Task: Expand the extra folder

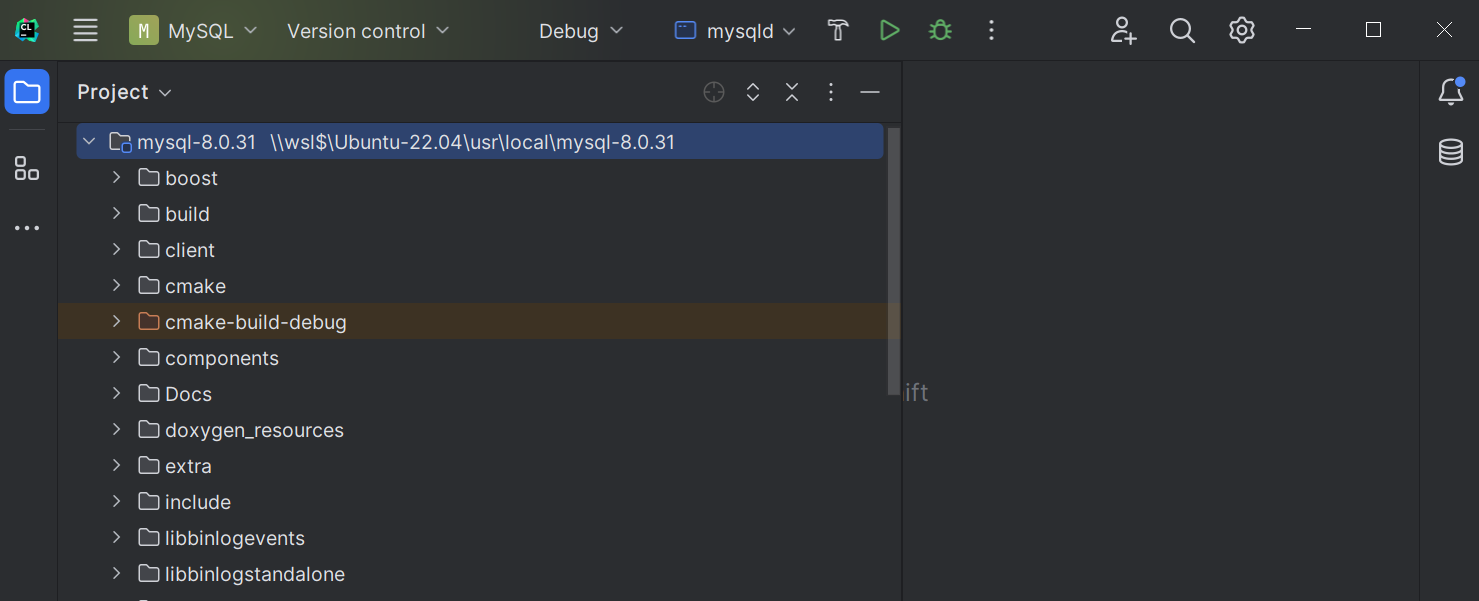Action: pyautogui.click(x=117, y=466)
